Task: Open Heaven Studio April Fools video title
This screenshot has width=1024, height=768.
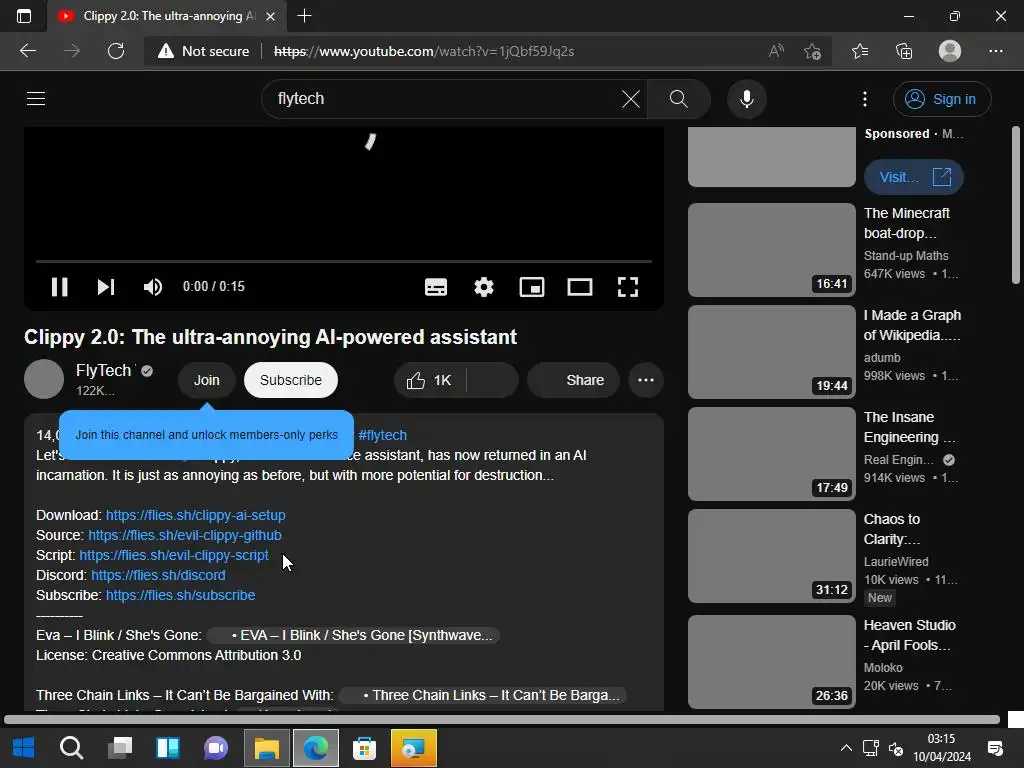Action: coord(910,635)
